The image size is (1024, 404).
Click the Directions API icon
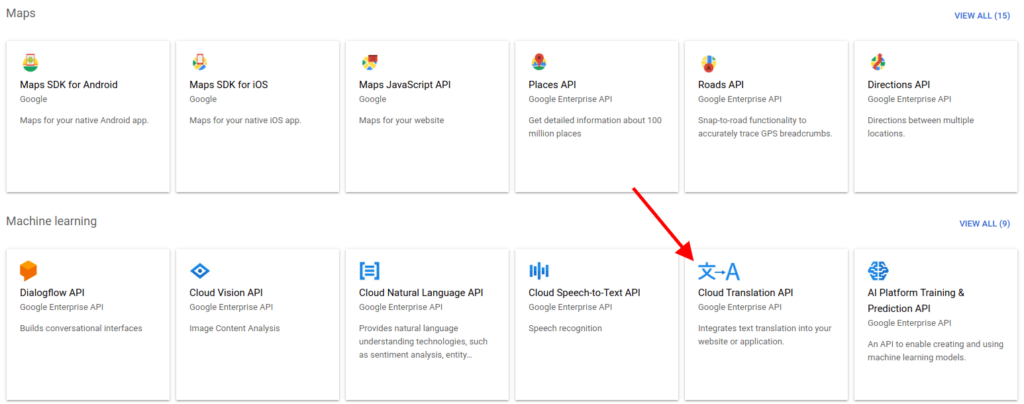pyautogui.click(x=877, y=63)
